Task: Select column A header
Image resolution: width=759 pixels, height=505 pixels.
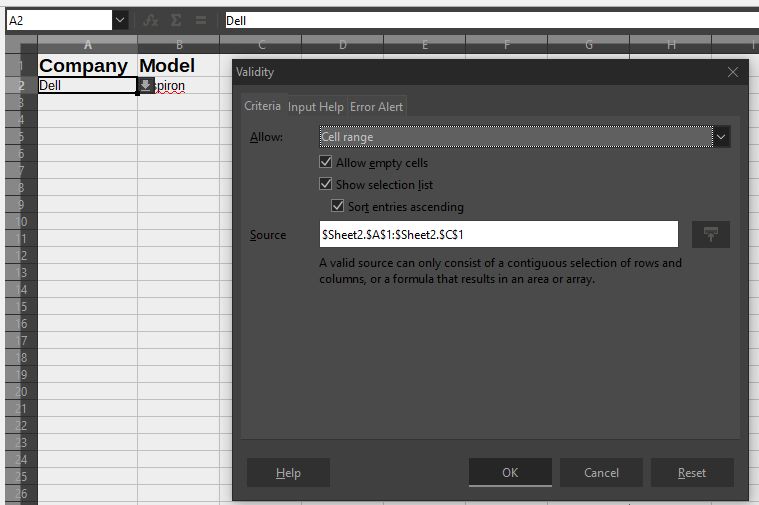Action: coord(88,45)
